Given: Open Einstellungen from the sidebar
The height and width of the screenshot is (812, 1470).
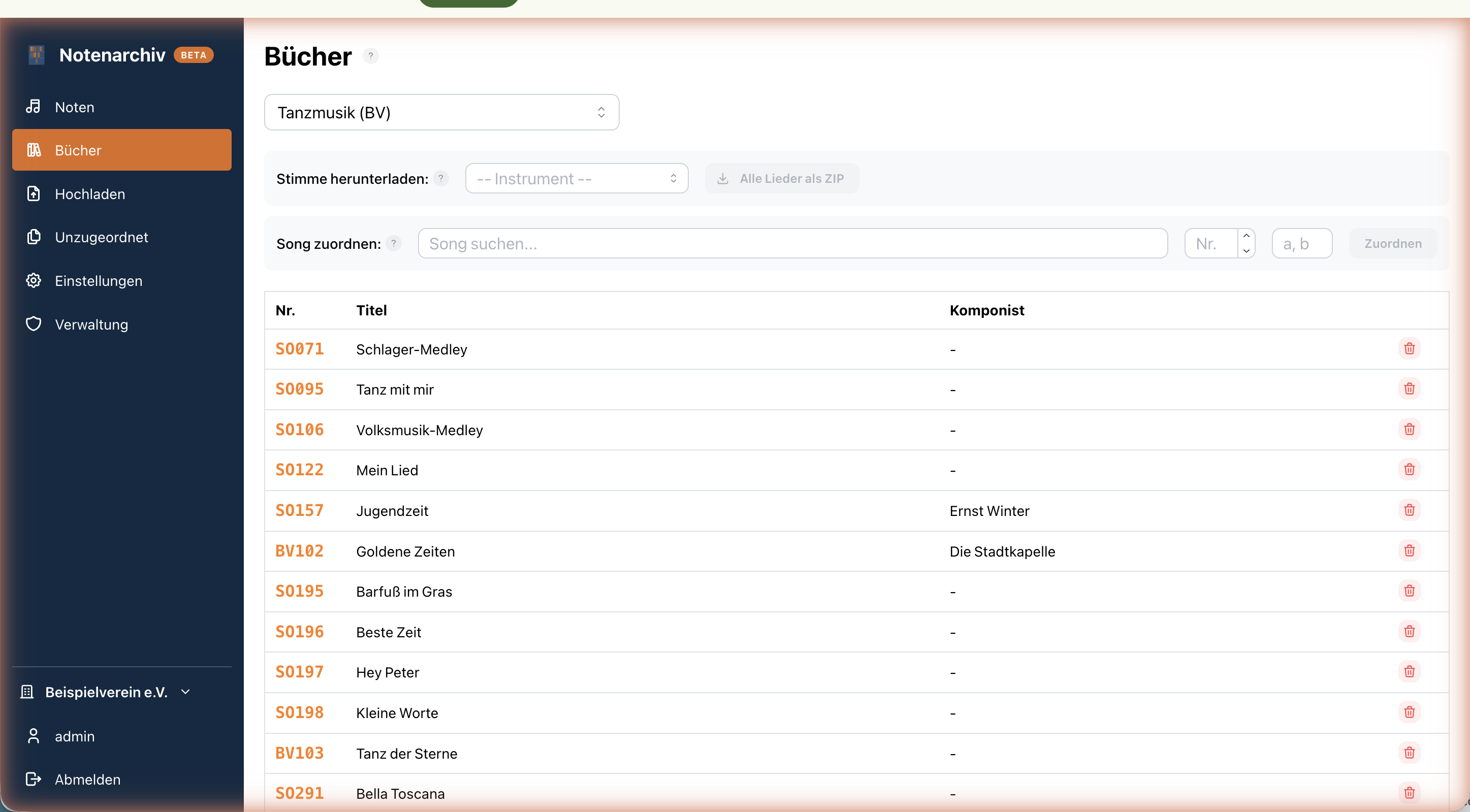Looking at the screenshot, I should pyautogui.click(x=98, y=281).
